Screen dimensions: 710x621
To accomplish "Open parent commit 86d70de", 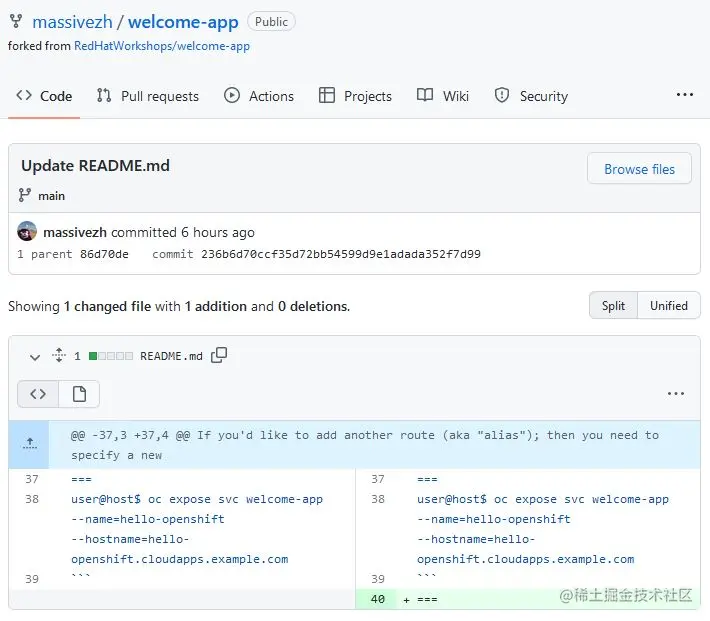I will click(104, 254).
